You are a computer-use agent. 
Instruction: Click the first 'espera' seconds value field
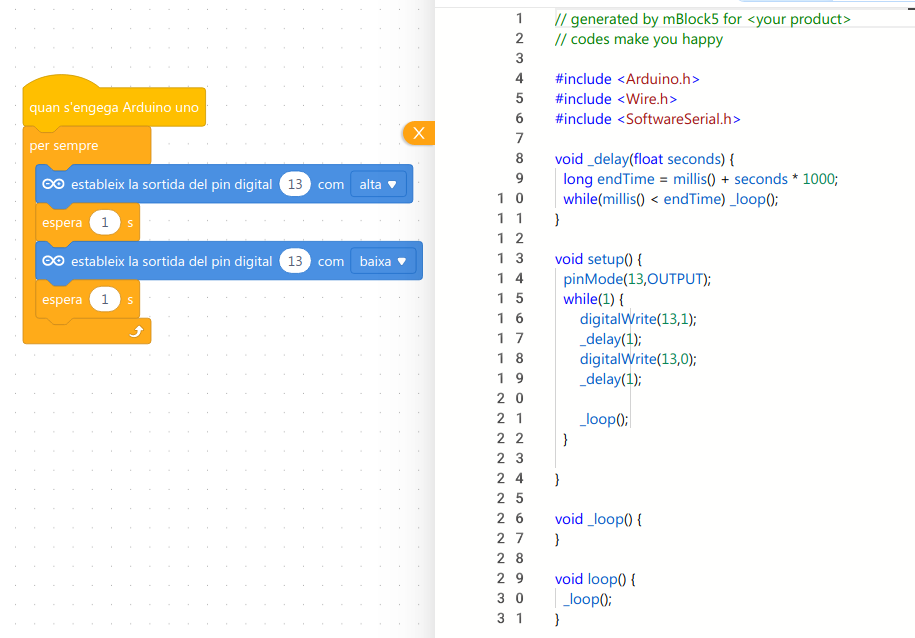104,223
